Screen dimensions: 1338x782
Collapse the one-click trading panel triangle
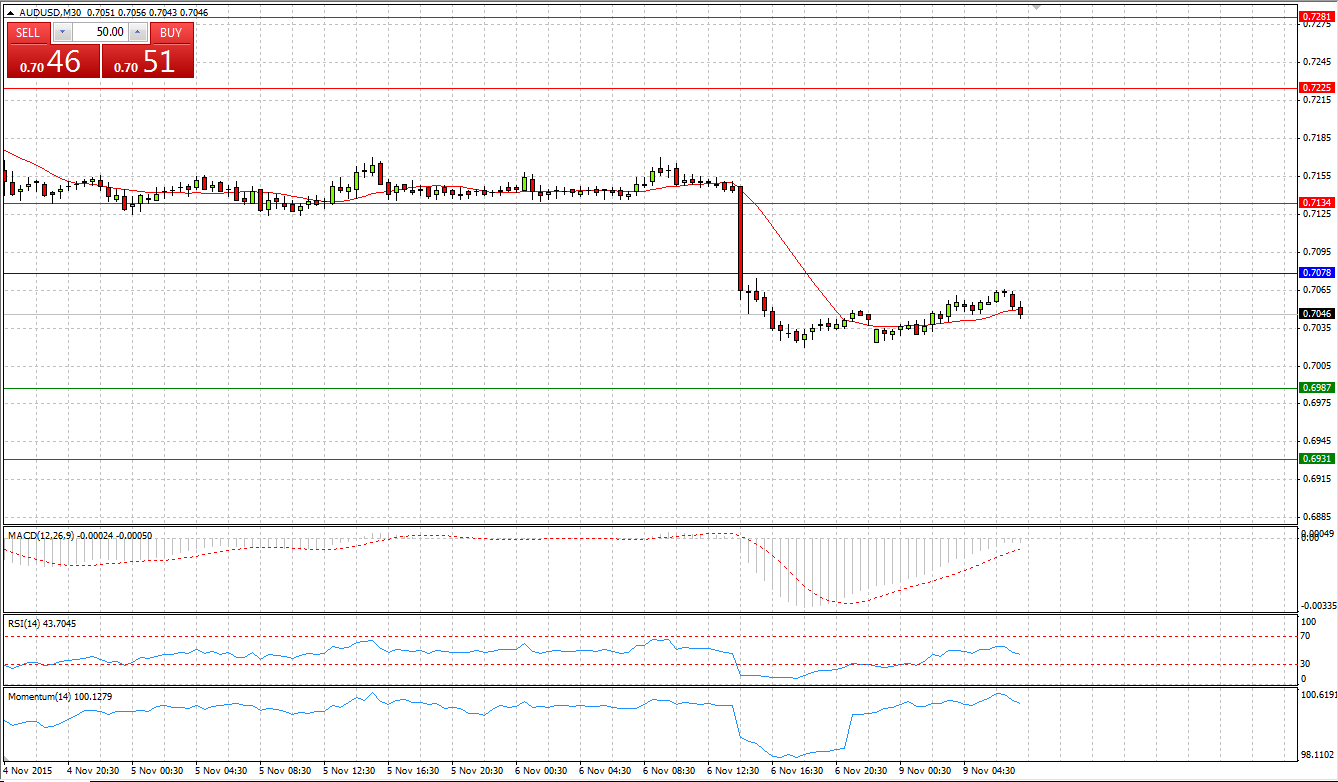click(x=10, y=12)
